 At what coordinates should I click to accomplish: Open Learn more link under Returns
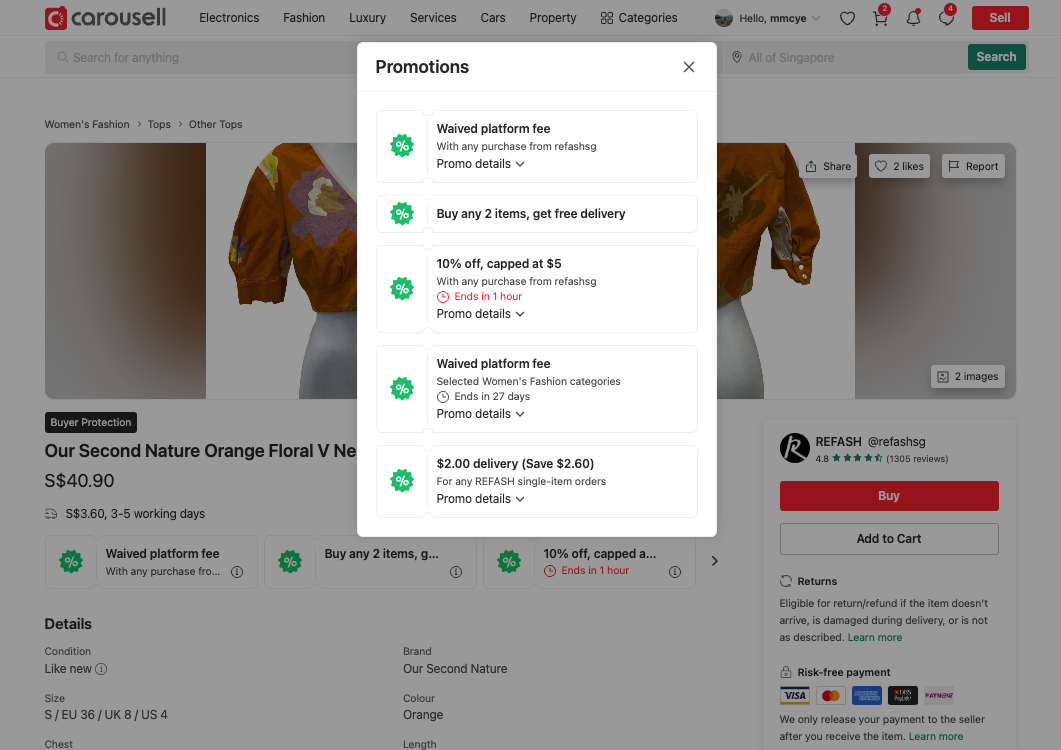tap(875, 638)
